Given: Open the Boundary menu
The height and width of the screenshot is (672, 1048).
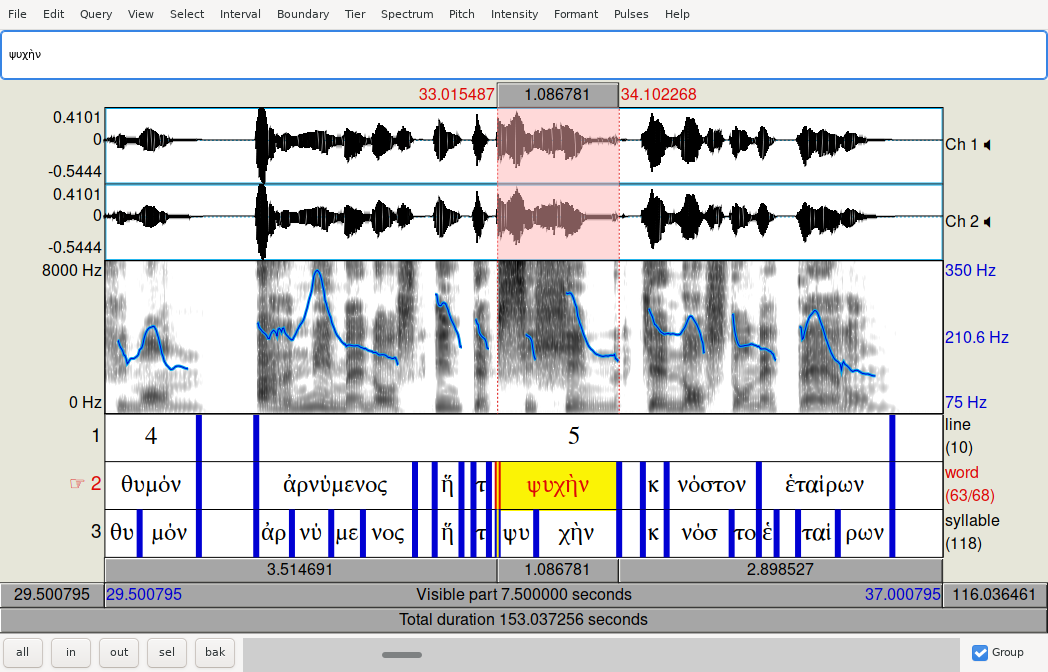Looking at the screenshot, I should 302,14.
